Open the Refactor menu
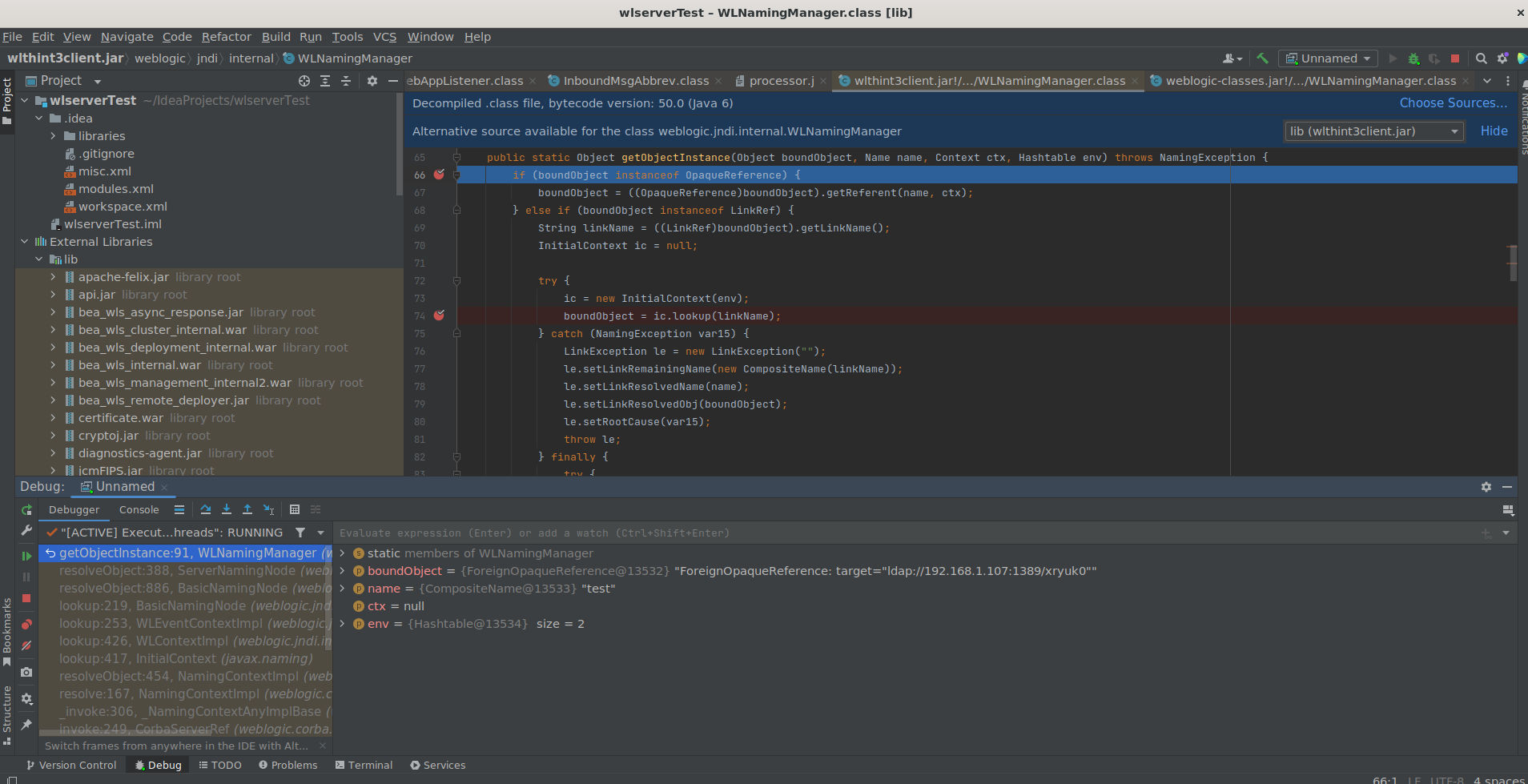 226,37
